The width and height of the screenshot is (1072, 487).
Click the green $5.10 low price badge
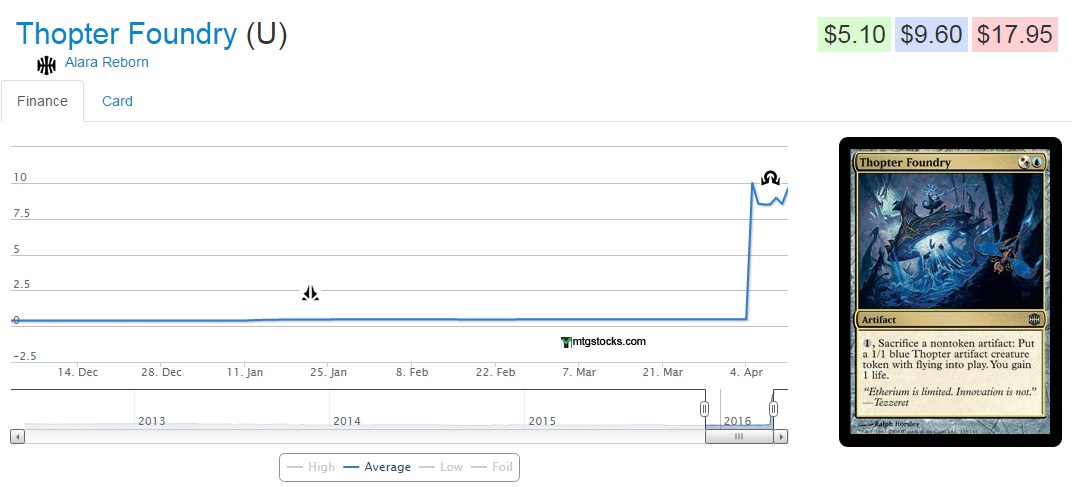pos(853,35)
